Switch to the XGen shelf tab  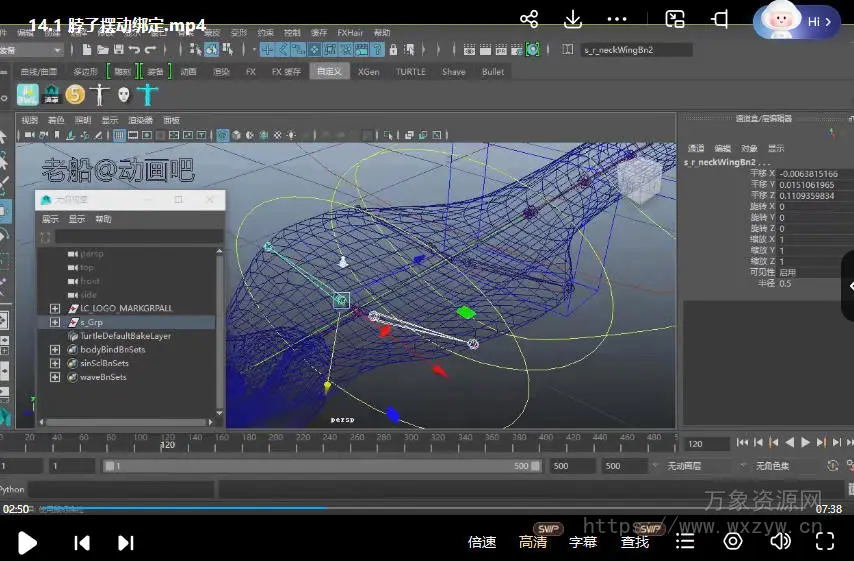pos(368,72)
